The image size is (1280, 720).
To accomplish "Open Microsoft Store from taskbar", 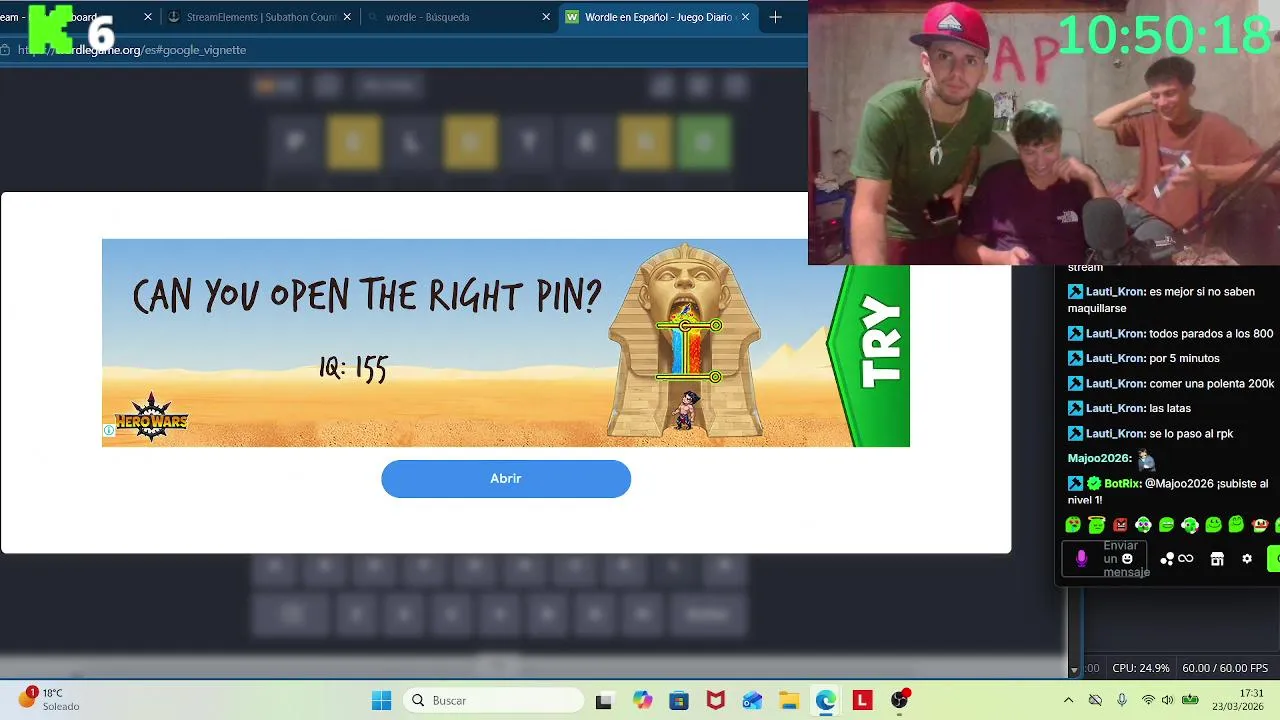I will tap(679, 701).
